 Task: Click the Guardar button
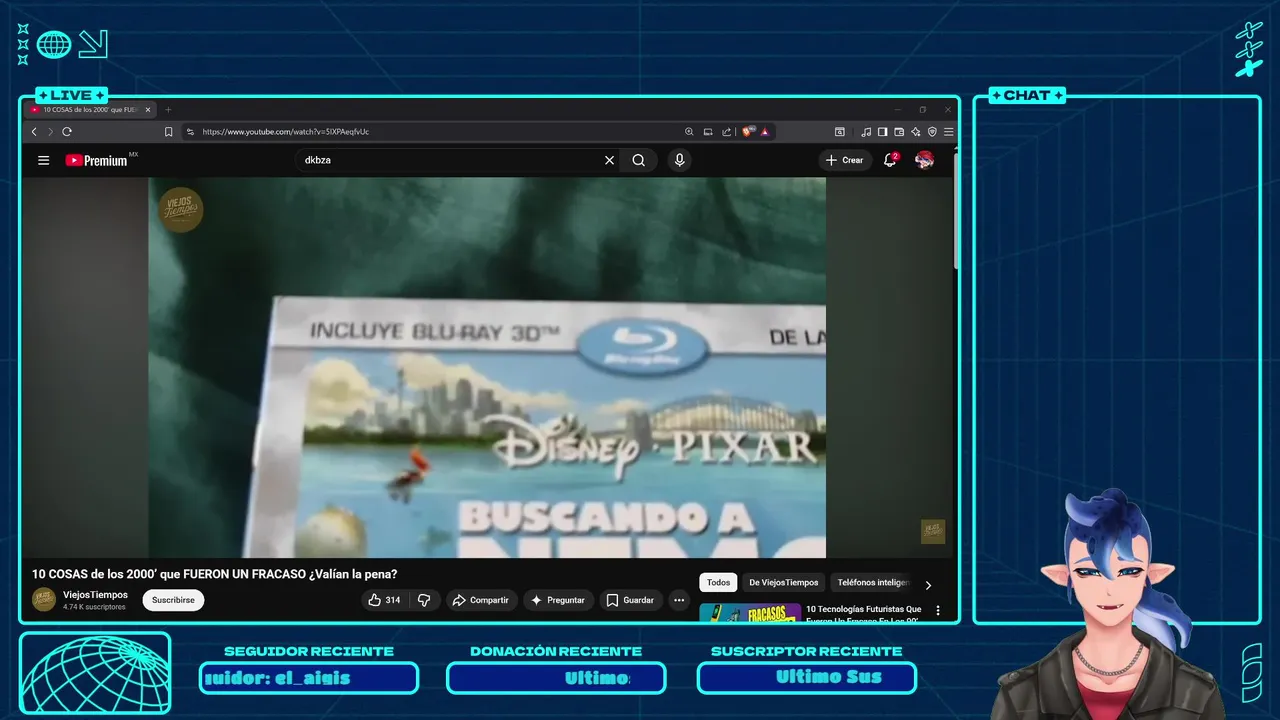click(x=630, y=600)
